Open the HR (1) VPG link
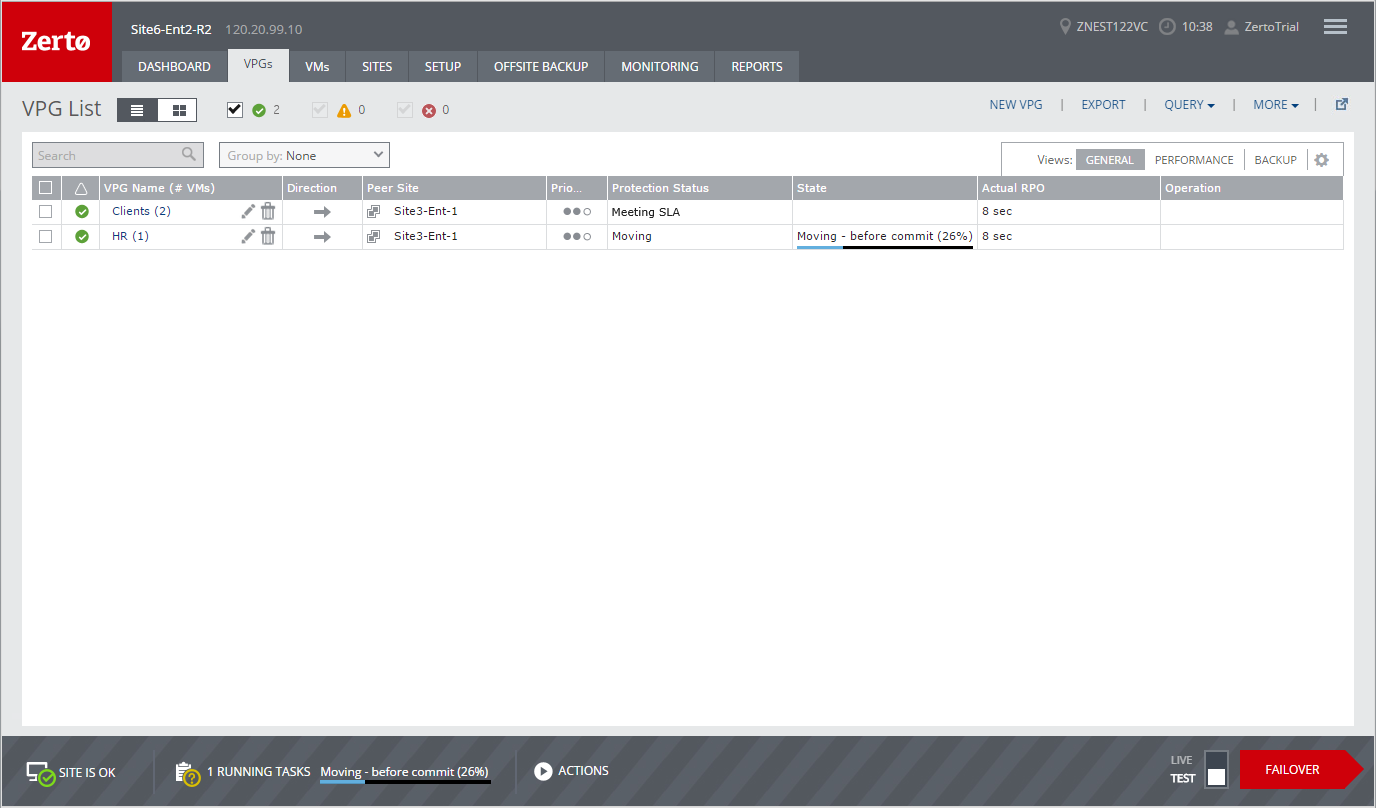1376x808 pixels. coord(130,236)
